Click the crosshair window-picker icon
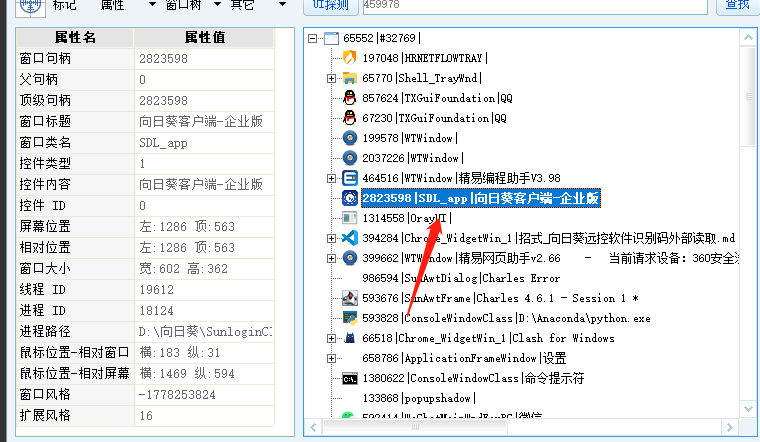 pyautogui.click(x=31, y=7)
